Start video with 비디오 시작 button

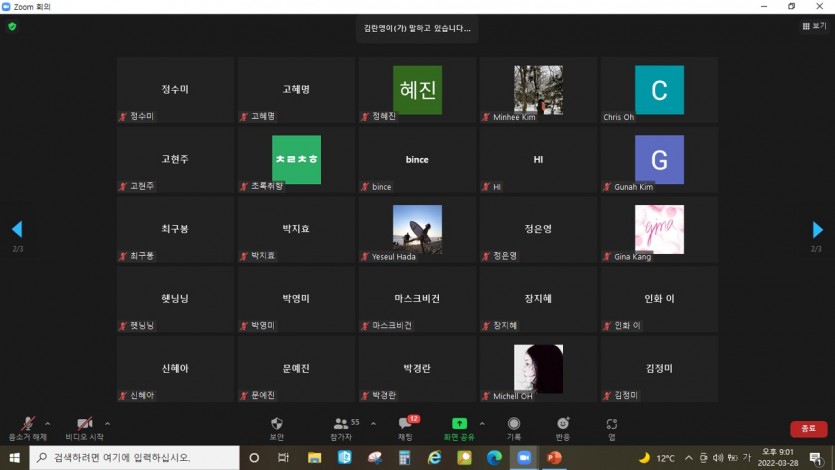(x=85, y=428)
